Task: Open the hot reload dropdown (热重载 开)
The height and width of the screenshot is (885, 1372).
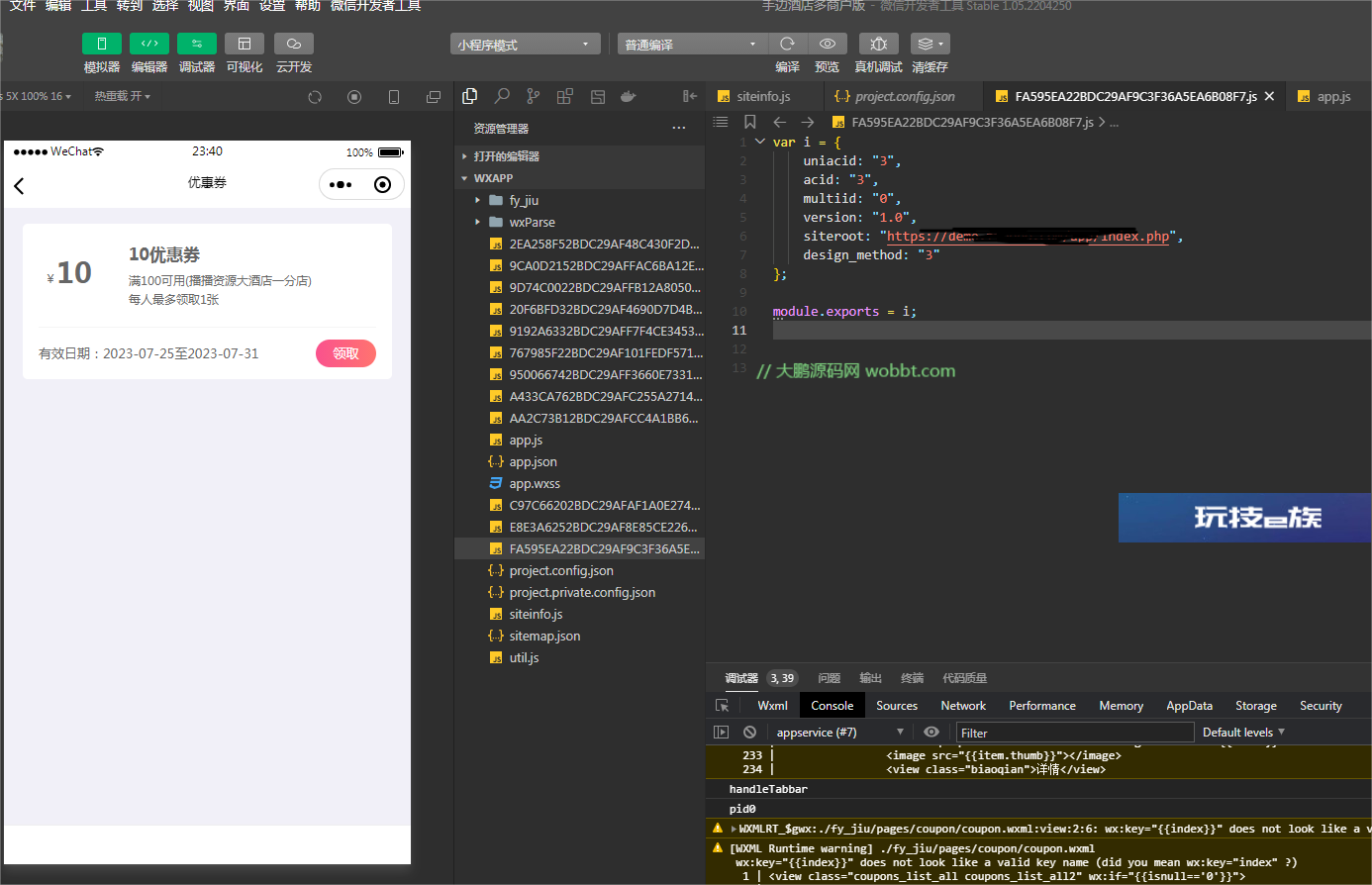Action: pyautogui.click(x=122, y=96)
